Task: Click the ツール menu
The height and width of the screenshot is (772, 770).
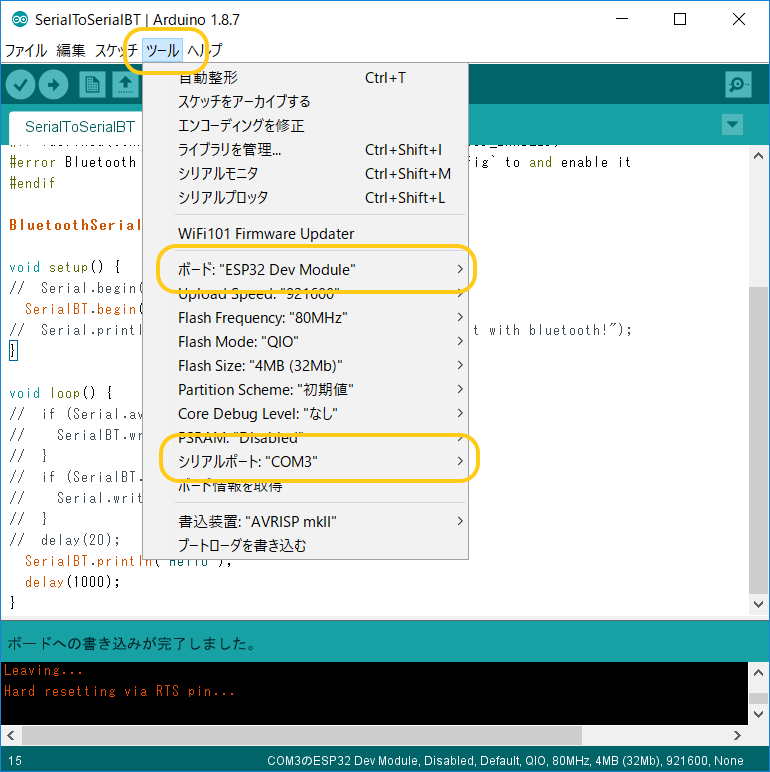Action: tap(162, 50)
